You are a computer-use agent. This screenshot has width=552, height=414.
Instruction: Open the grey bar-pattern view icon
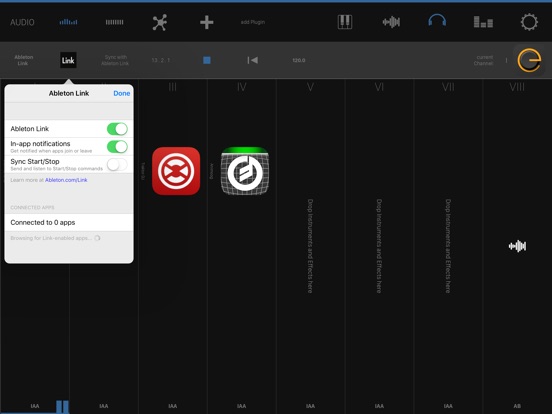click(114, 22)
